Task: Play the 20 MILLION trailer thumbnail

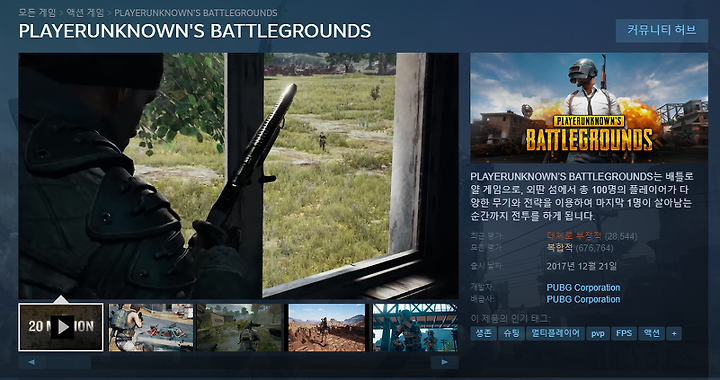Action: [x=61, y=327]
